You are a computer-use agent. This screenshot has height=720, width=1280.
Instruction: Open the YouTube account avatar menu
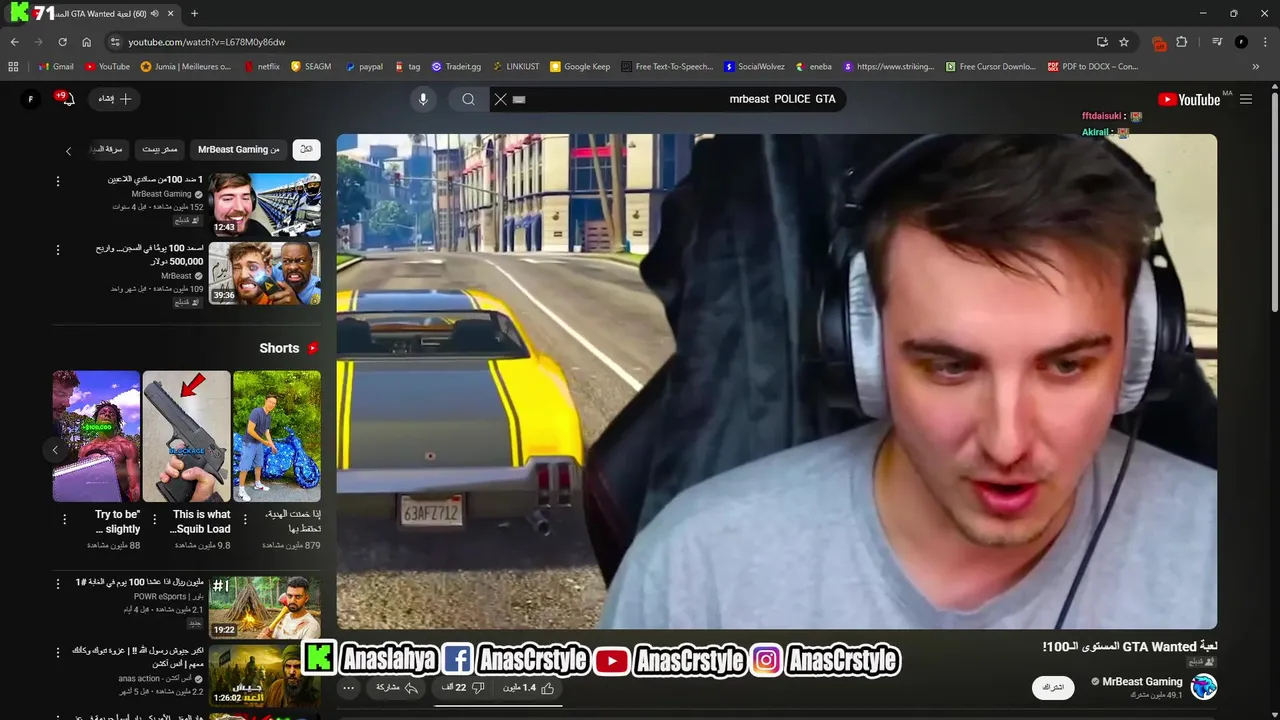(x=30, y=99)
